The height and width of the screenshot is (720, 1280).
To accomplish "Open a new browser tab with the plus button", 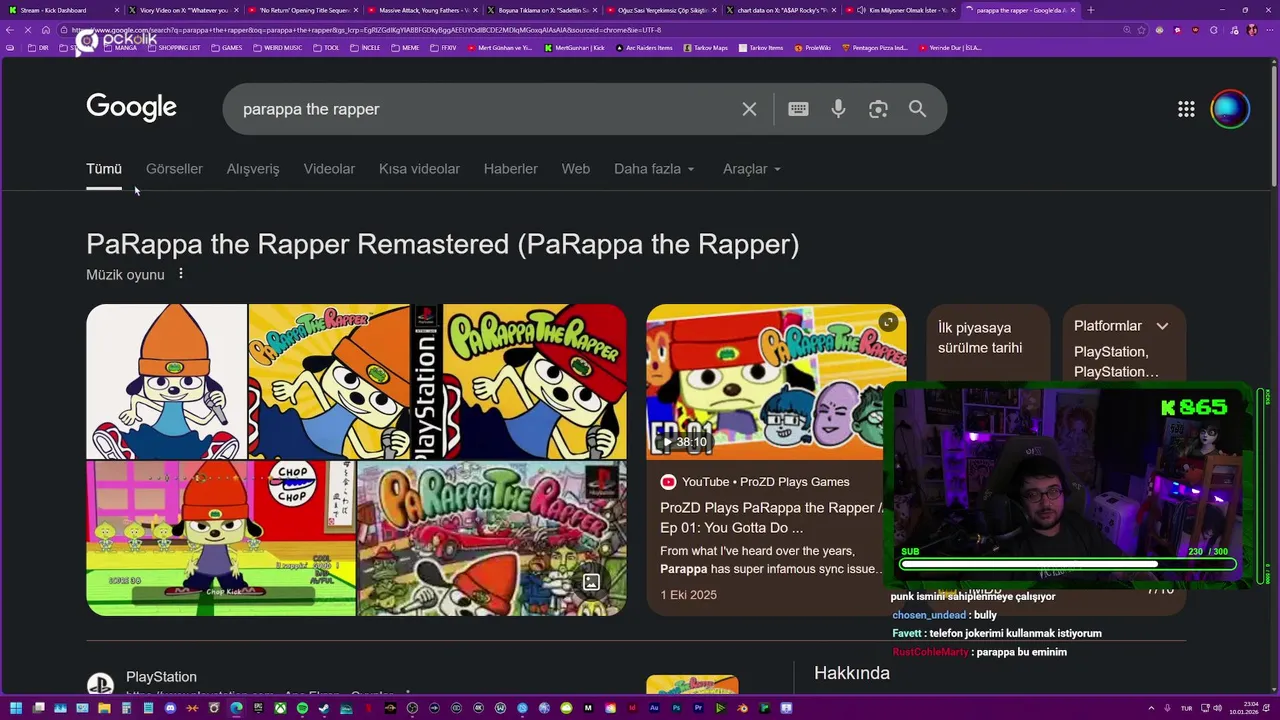I will [1090, 10].
